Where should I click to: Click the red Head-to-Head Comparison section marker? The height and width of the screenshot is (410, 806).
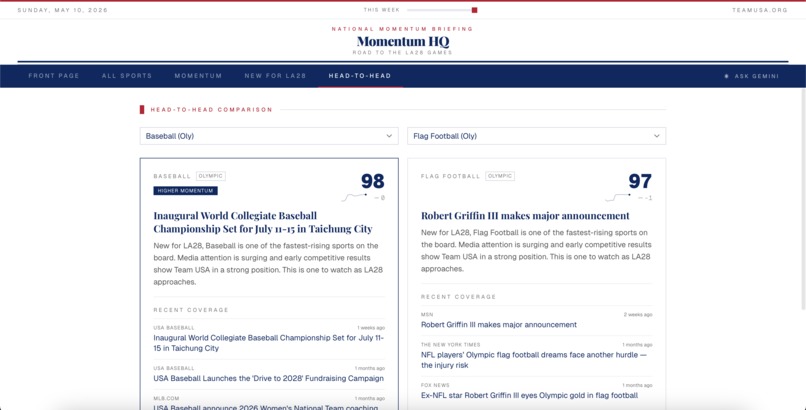click(x=142, y=109)
